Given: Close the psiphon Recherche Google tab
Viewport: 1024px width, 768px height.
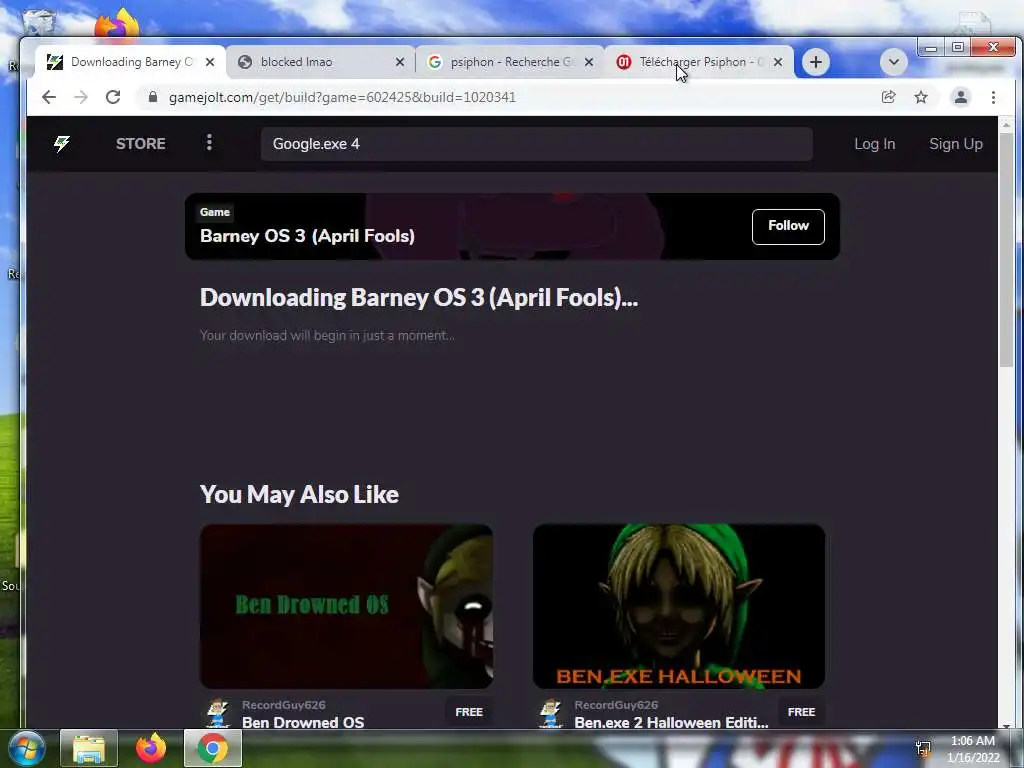Looking at the screenshot, I should [589, 62].
